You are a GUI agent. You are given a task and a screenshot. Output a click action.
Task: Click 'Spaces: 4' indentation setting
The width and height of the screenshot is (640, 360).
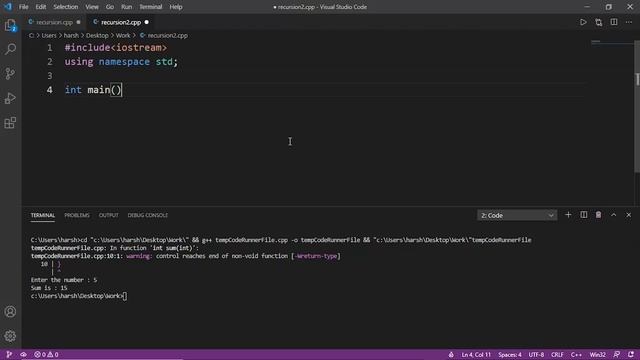(510, 355)
